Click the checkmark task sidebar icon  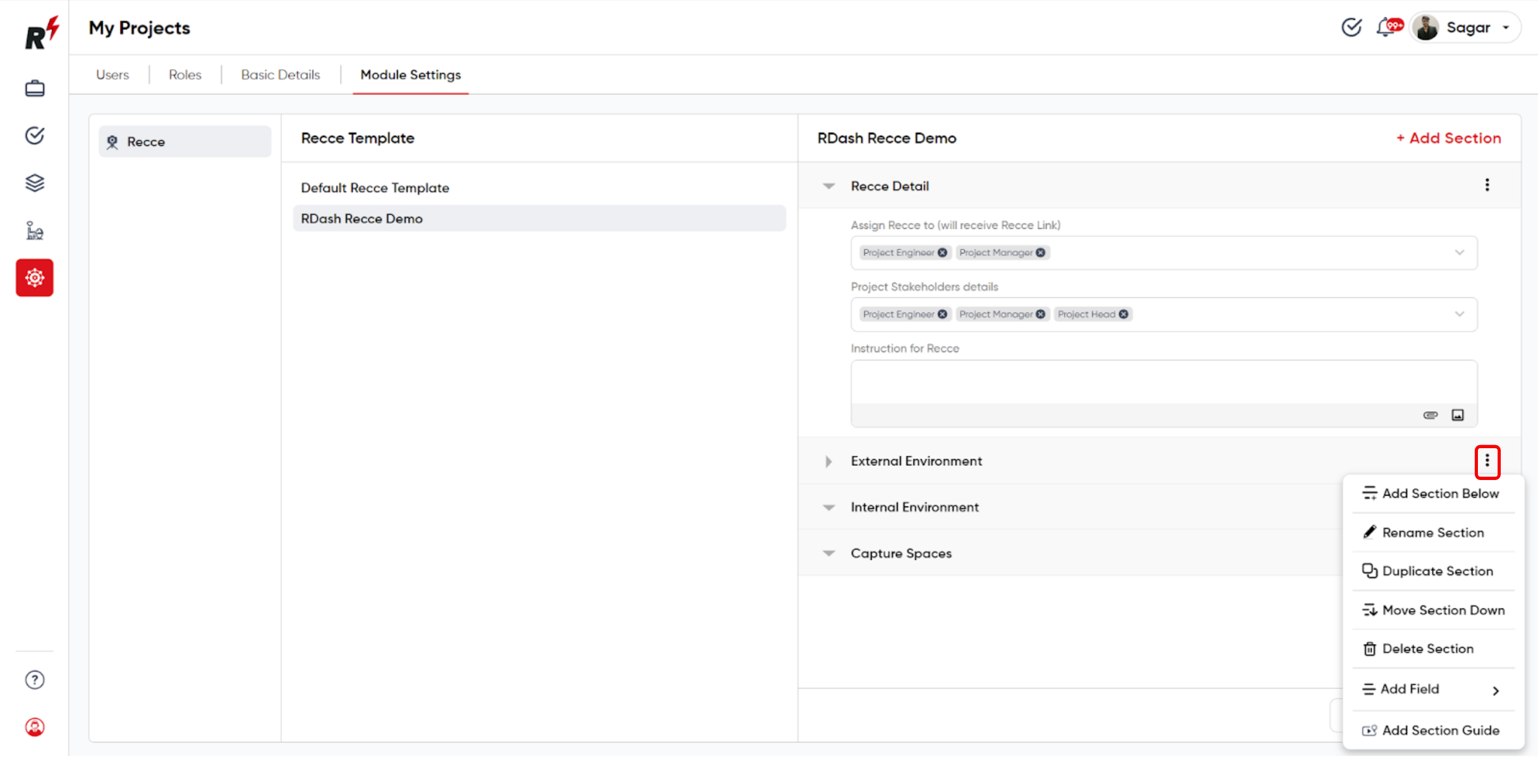pyautogui.click(x=35, y=135)
